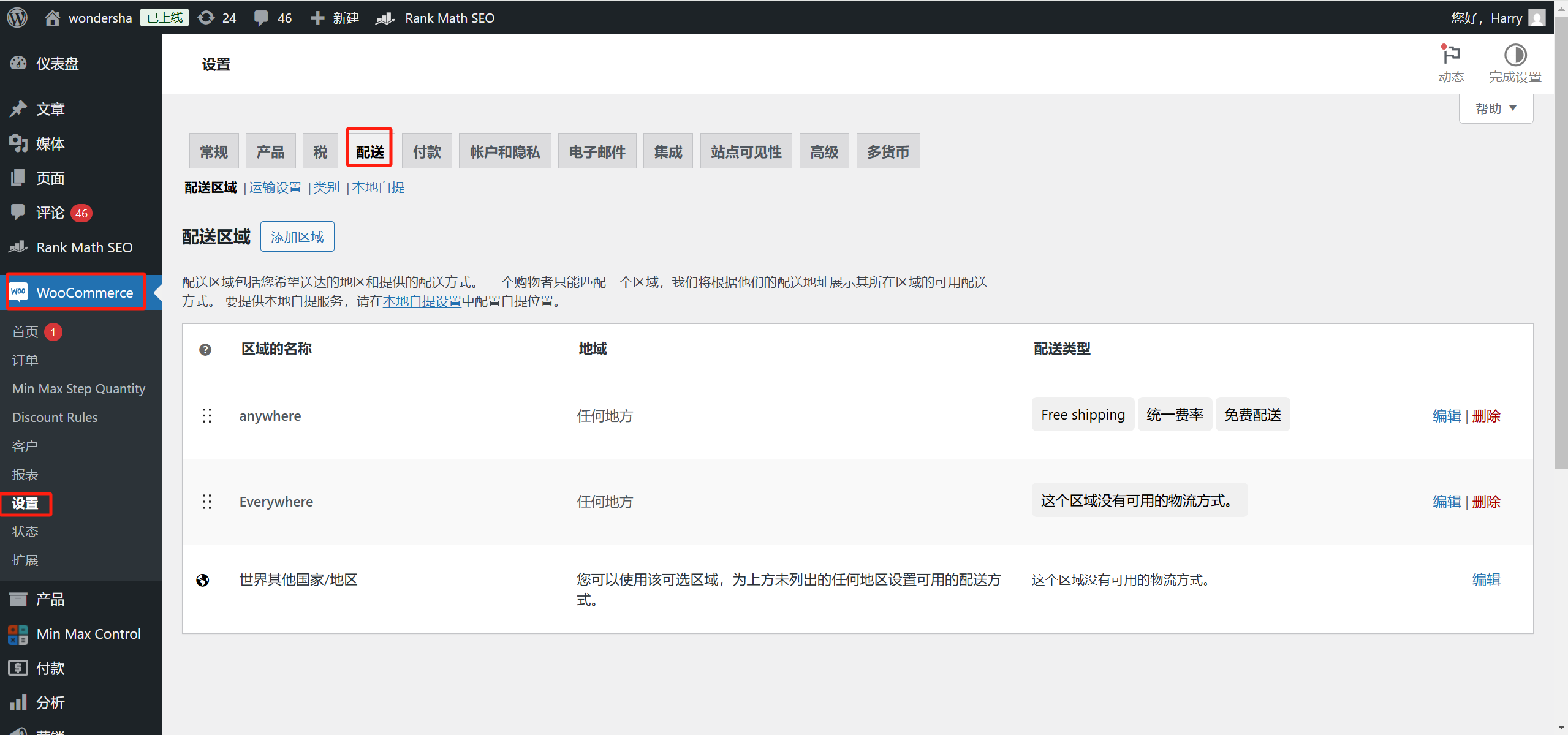
Task: Click the WordPress logo in the admin bar
Action: tap(17, 17)
